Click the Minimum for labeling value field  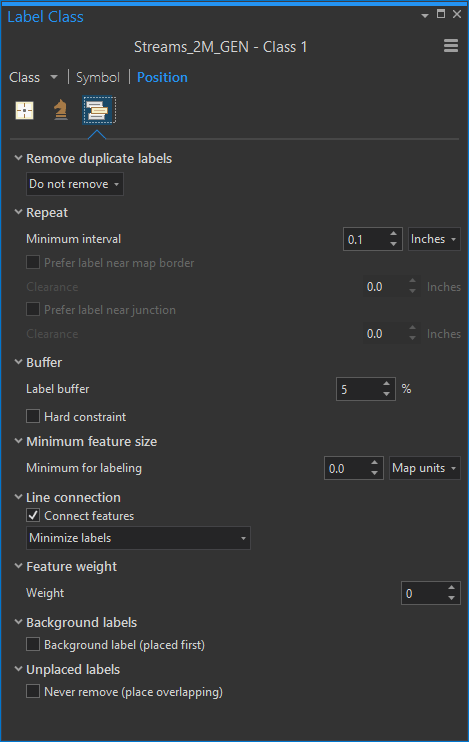tap(347, 468)
